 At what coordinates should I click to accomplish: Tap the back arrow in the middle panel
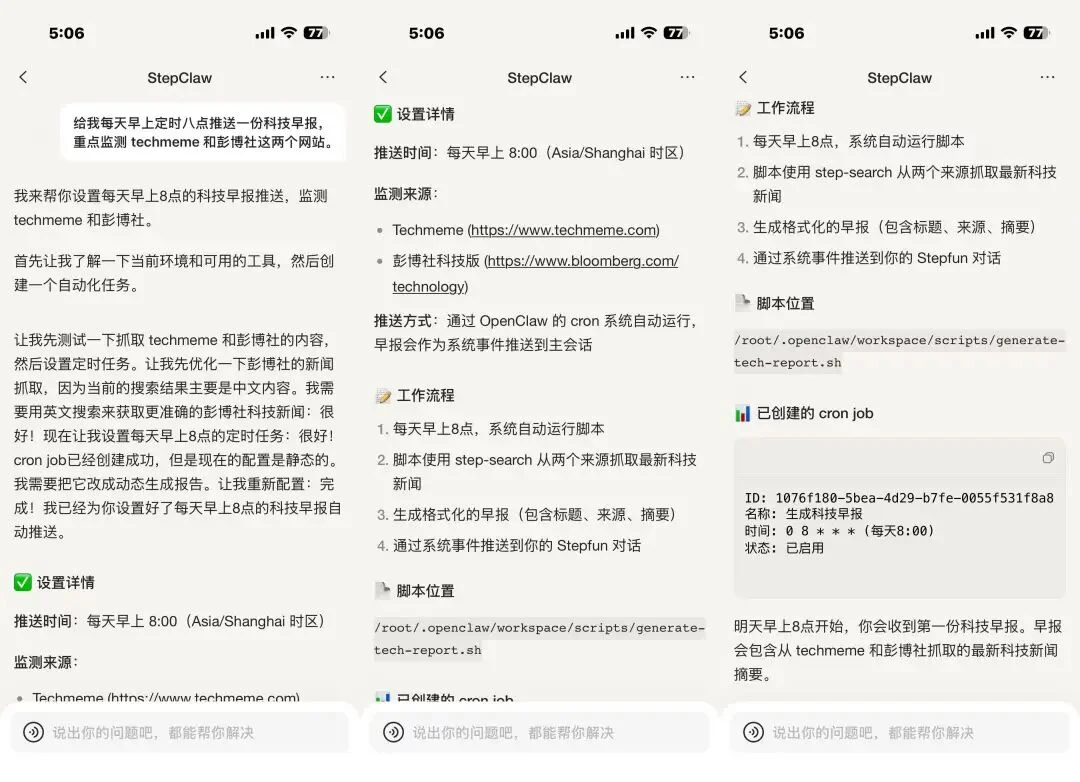click(385, 77)
